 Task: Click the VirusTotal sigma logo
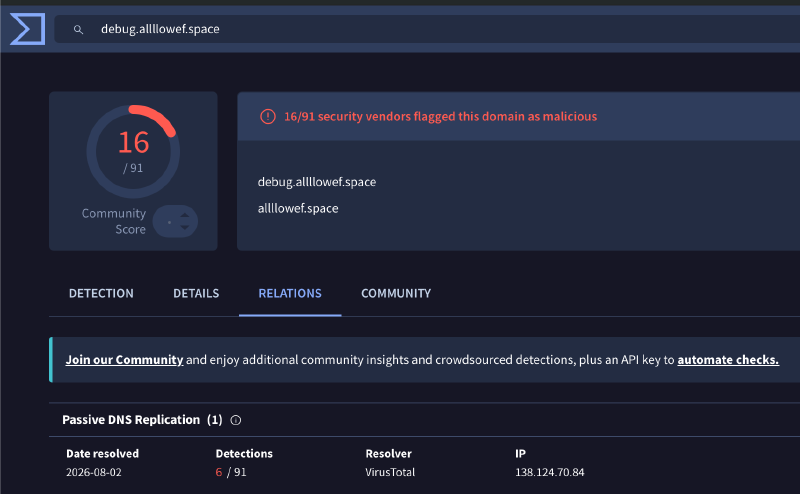[x=28, y=29]
